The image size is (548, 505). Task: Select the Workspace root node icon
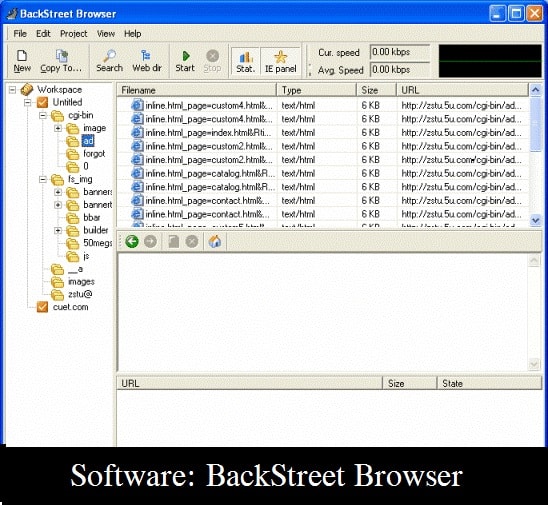point(27,89)
